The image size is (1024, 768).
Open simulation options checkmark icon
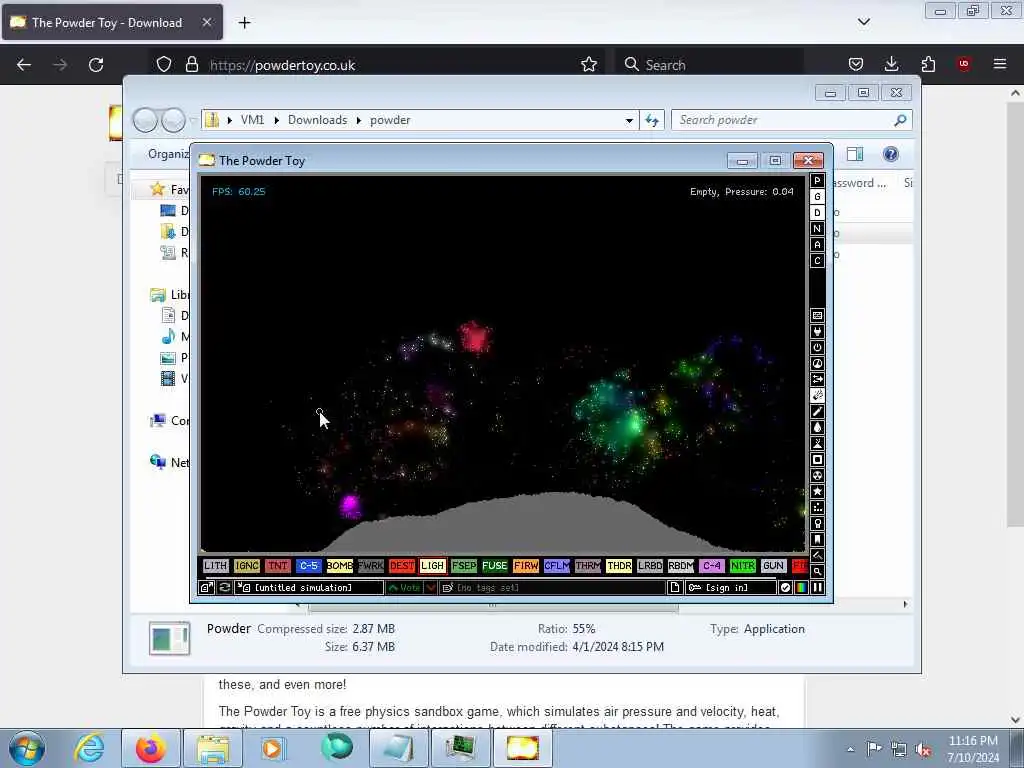[x=785, y=588]
